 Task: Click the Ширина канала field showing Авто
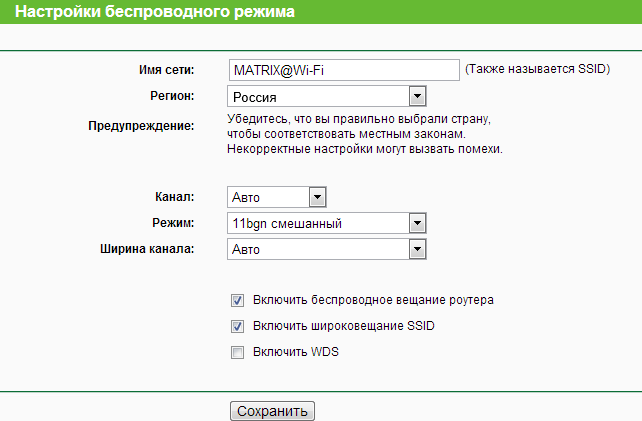[x=327, y=249]
